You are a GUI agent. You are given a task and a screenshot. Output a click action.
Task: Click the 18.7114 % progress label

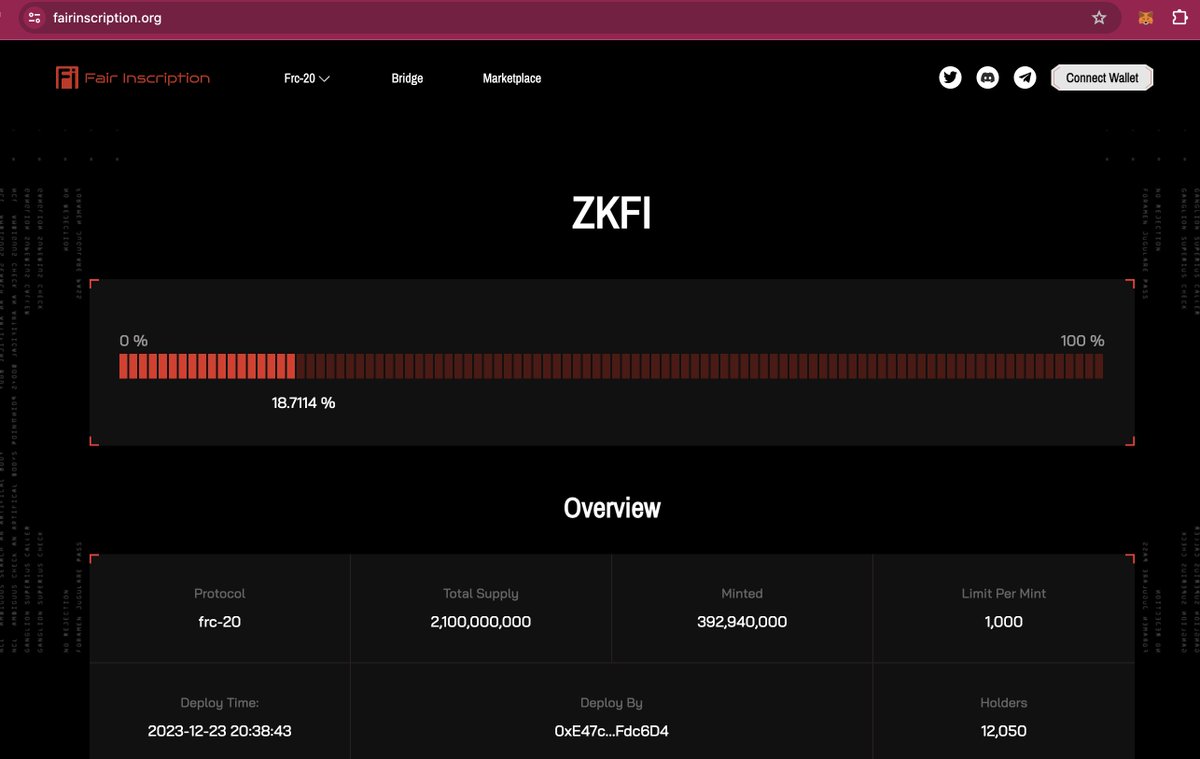tap(303, 403)
